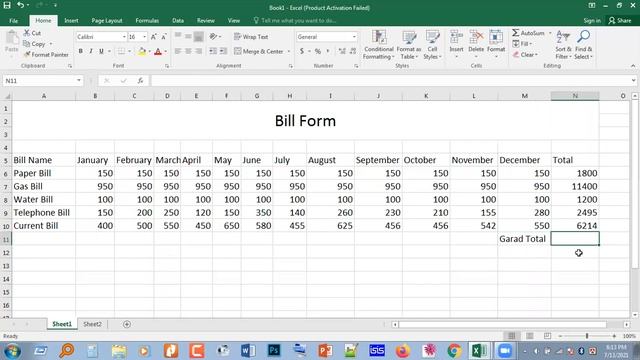Click the Insert Function fx icon
Screen dimensions: 640x360
coord(140,81)
